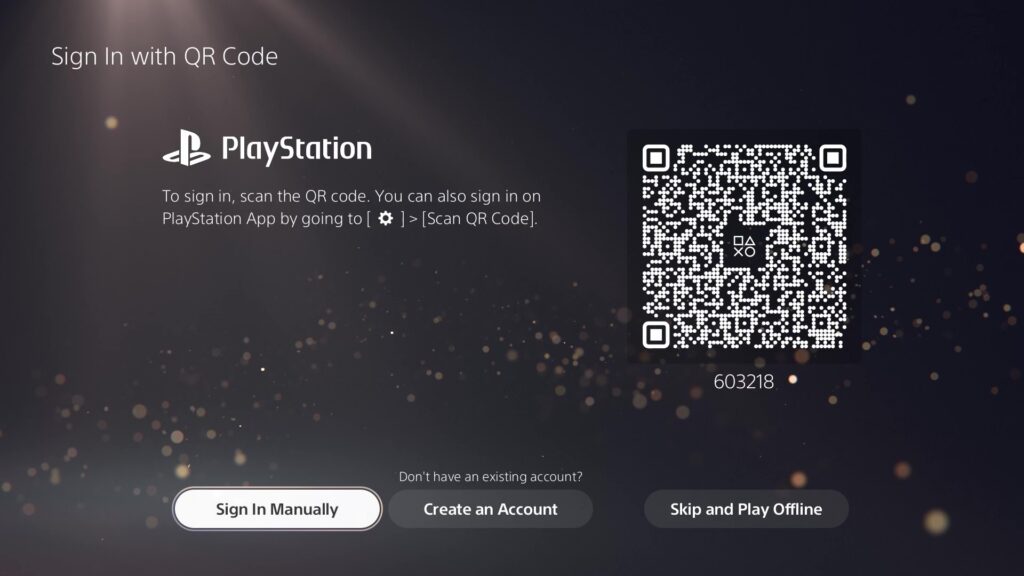Viewport: 1024px width, 576px height.
Task: Click the To sign in, scan instruction line
Action: (x=266, y=196)
